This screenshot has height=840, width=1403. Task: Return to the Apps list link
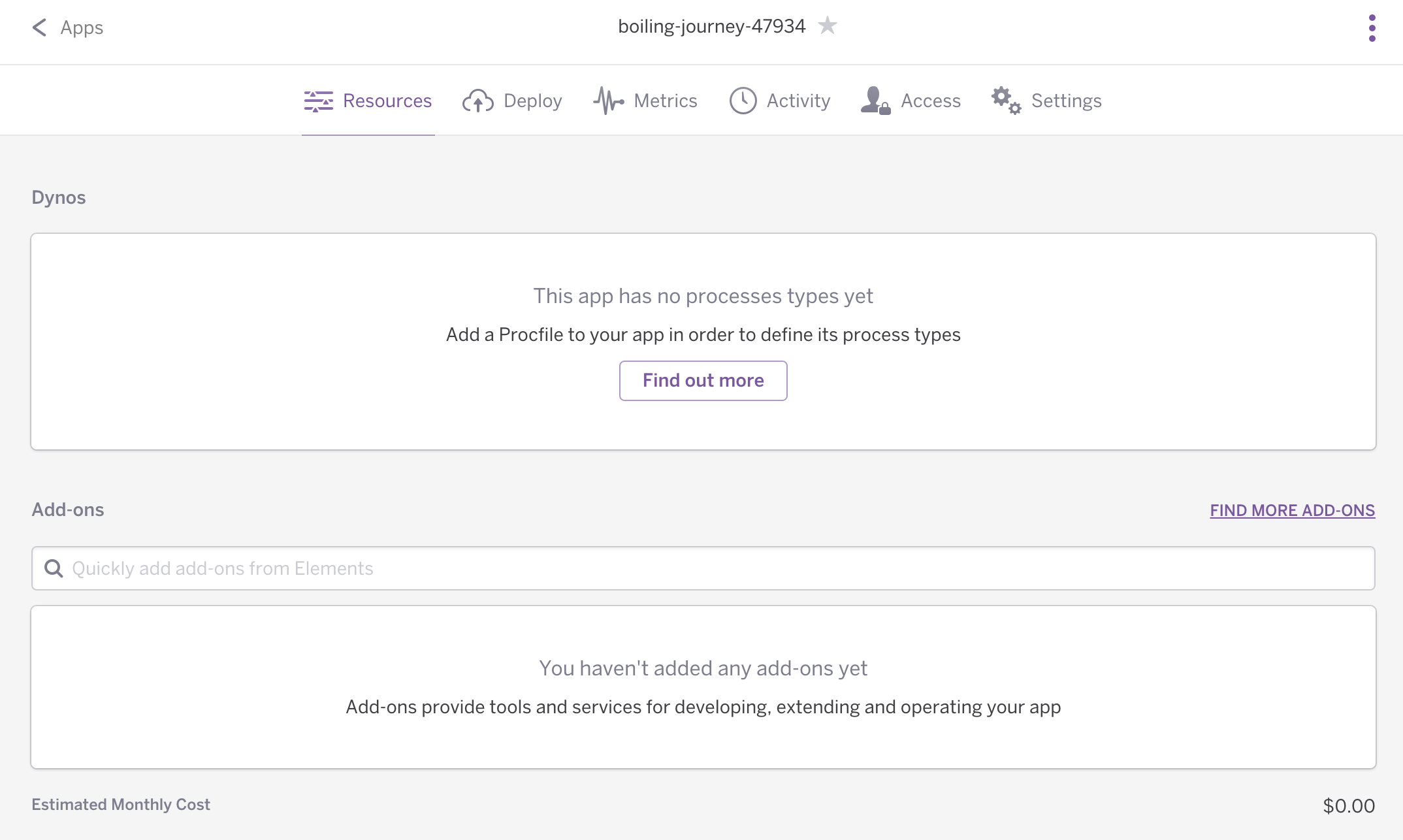(x=82, y=27)
